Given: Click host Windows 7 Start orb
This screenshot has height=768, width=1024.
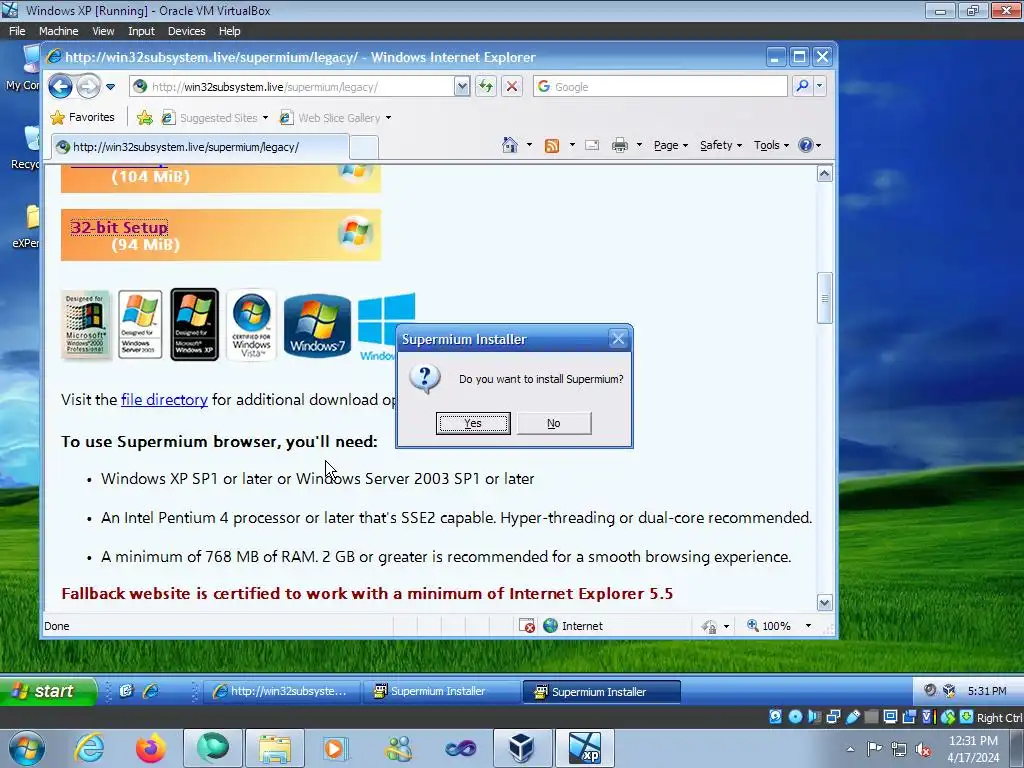Looking at the screenshot, I should [x=26, y=748].
